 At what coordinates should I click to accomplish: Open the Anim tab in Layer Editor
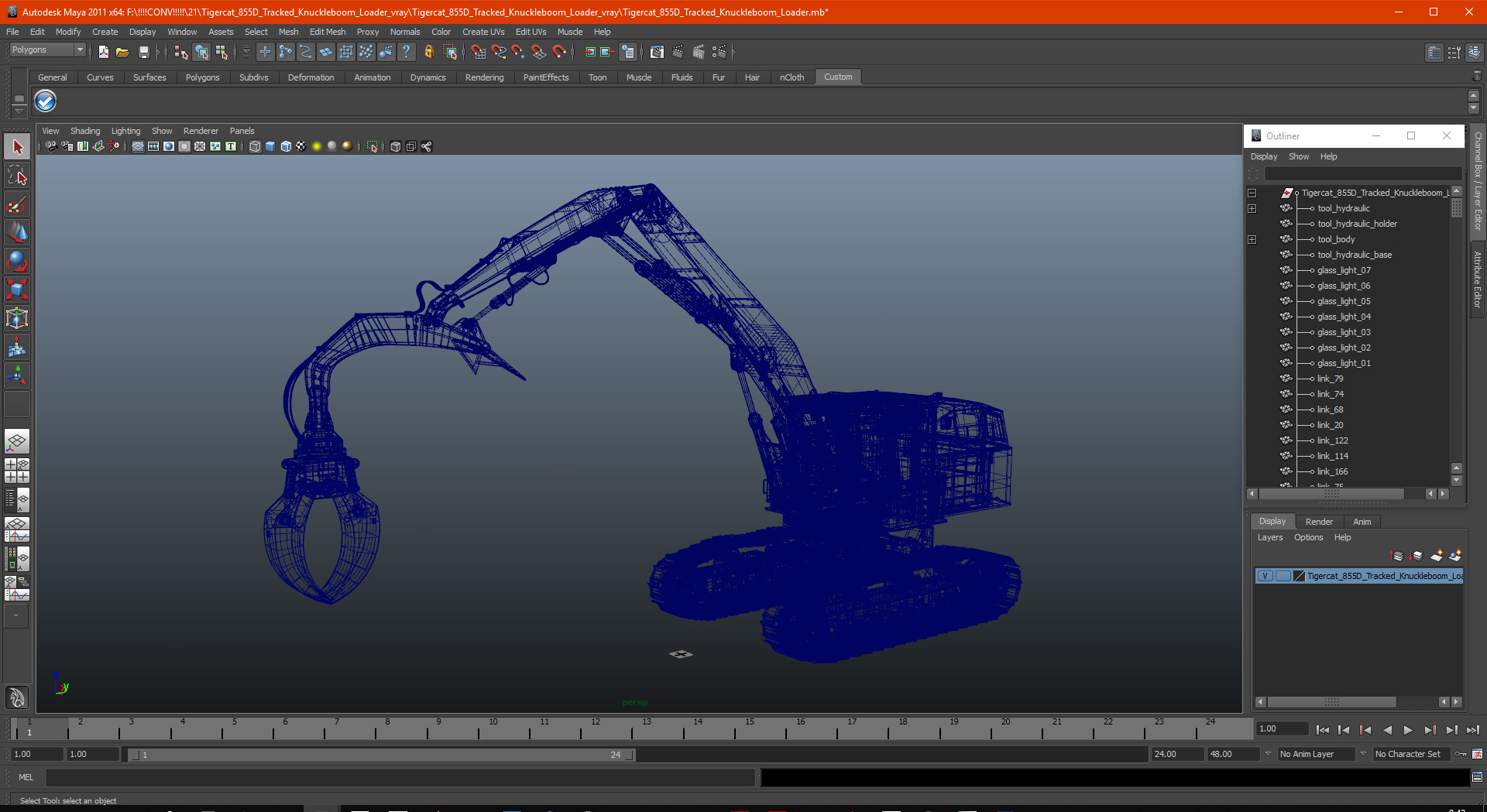click(x=1362, y=522)
